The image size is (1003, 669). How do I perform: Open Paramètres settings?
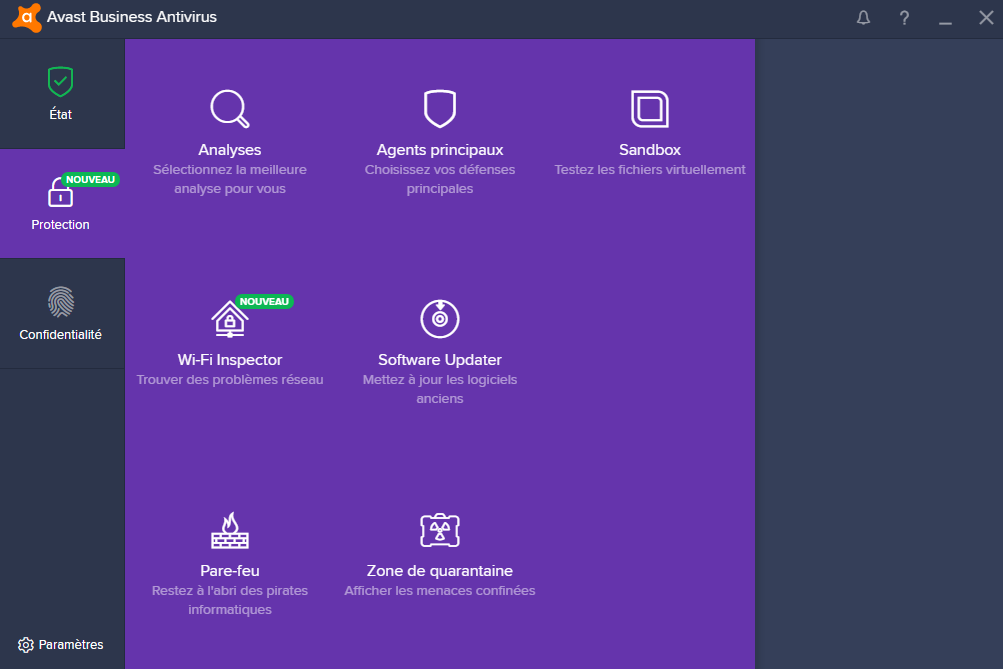click(x=61, y=645)
